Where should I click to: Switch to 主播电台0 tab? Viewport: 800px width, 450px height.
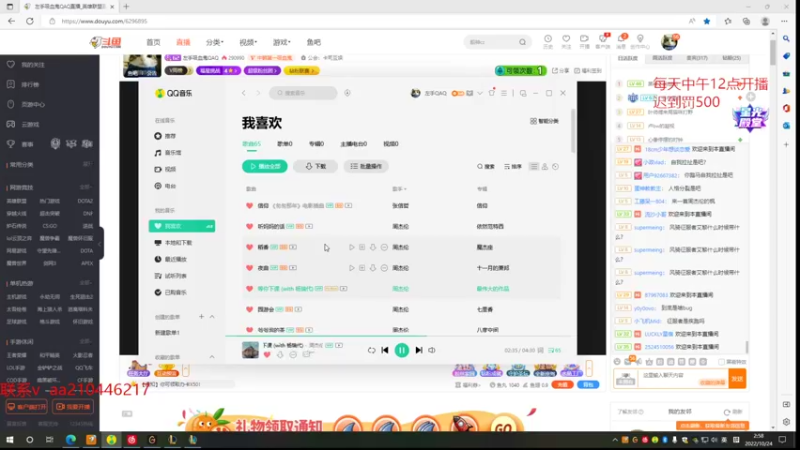354,144
